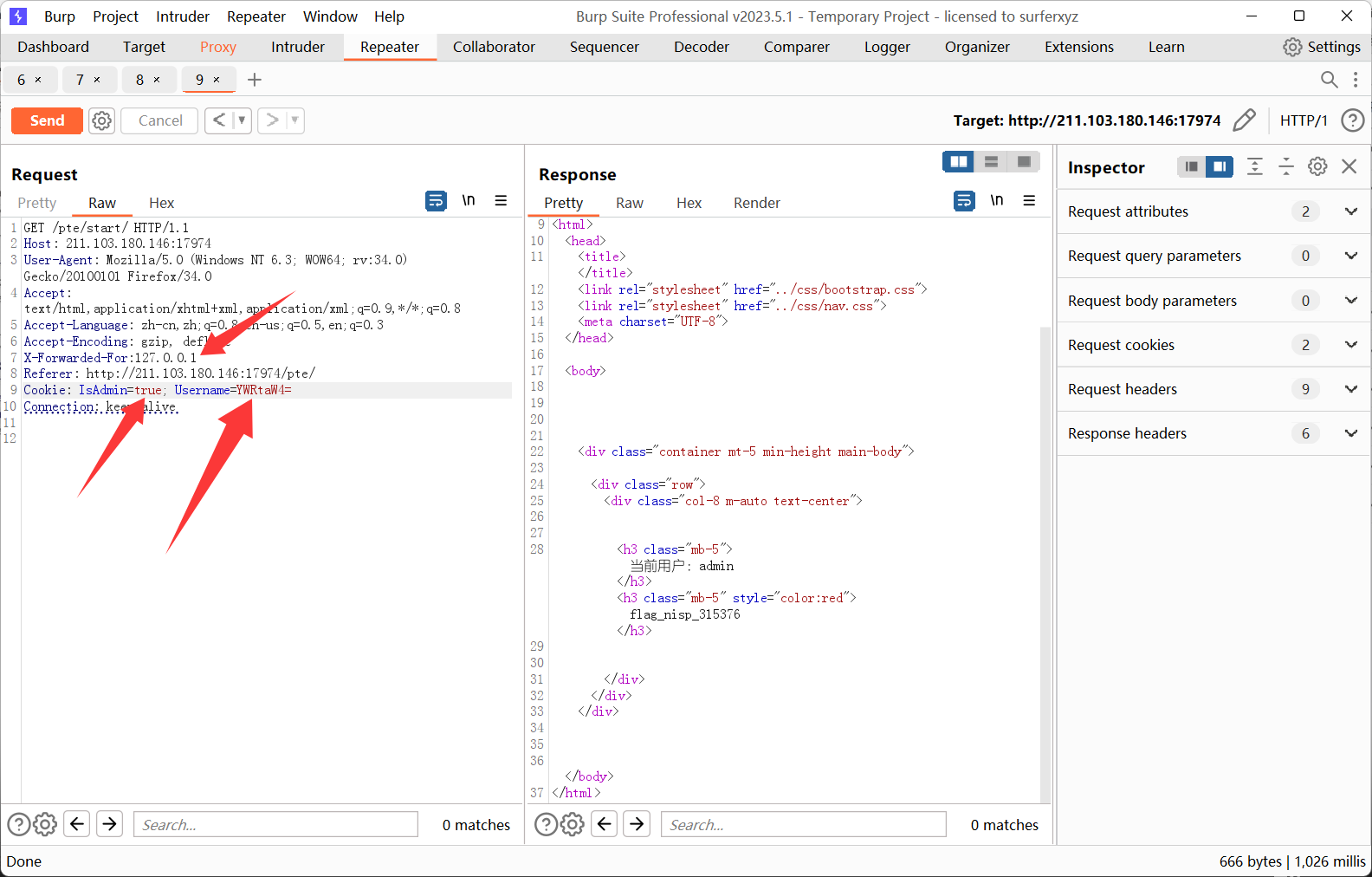Click the Cancel button
The width and height of the screenshot is (1372, 877).
tap(160, 120)
